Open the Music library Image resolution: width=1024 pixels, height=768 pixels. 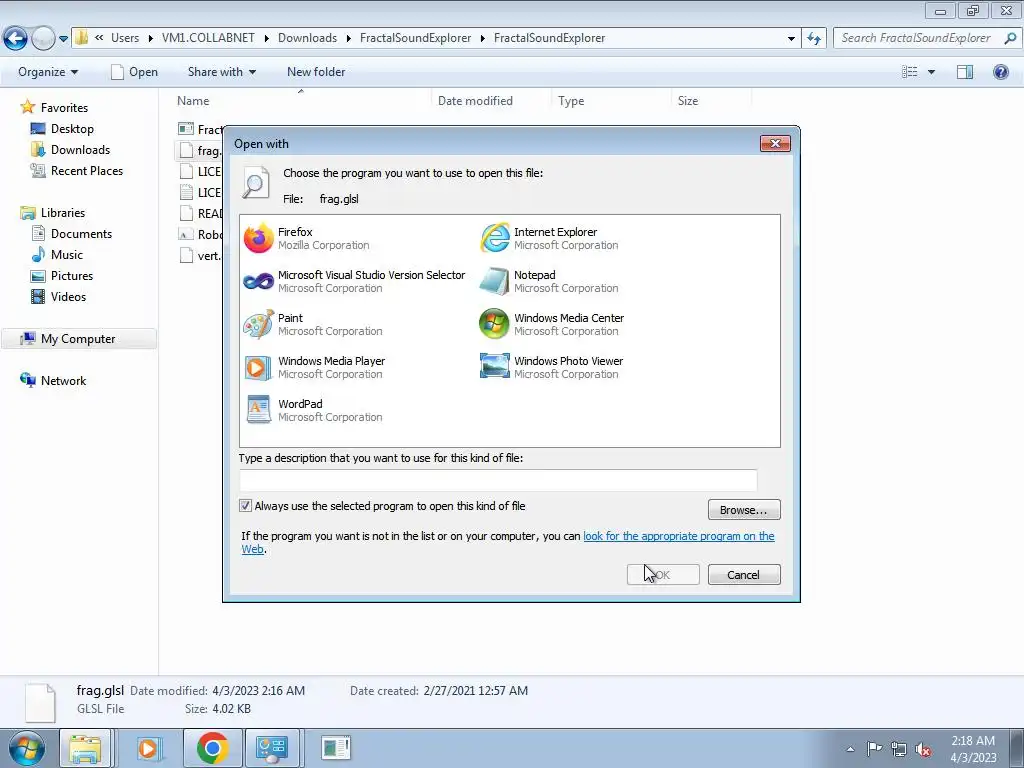tap(57, 255)
